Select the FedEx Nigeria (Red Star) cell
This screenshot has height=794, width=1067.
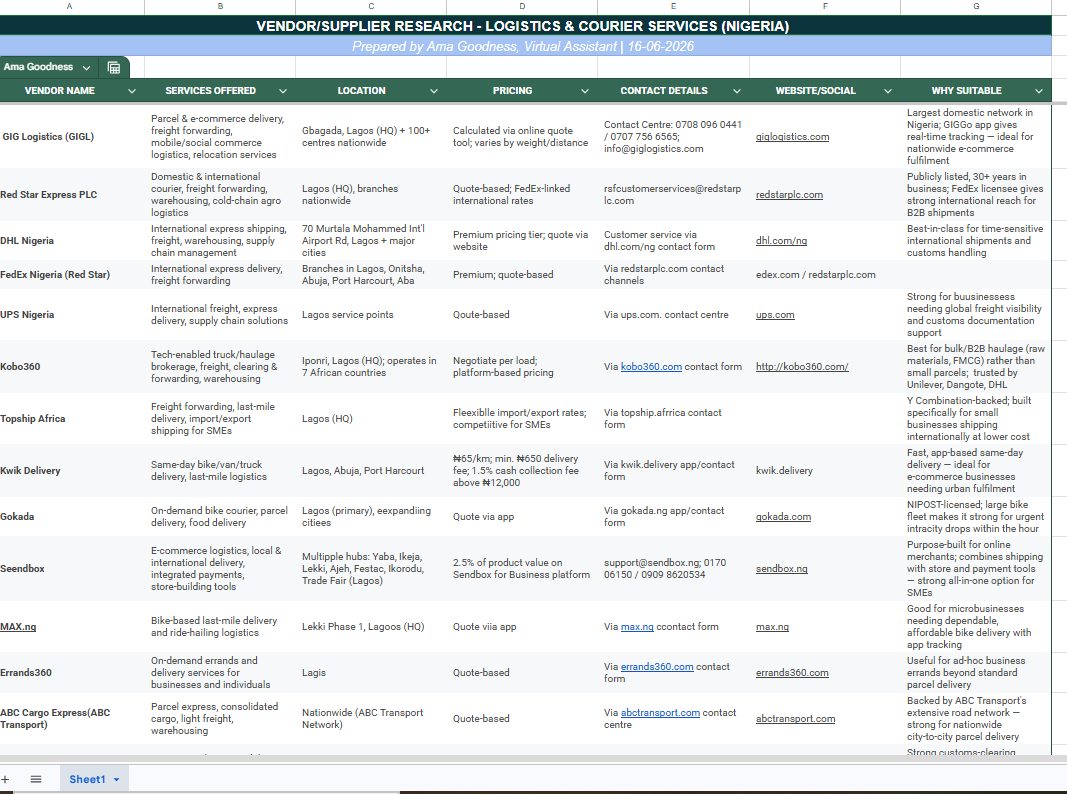click(x=72, y=275)
